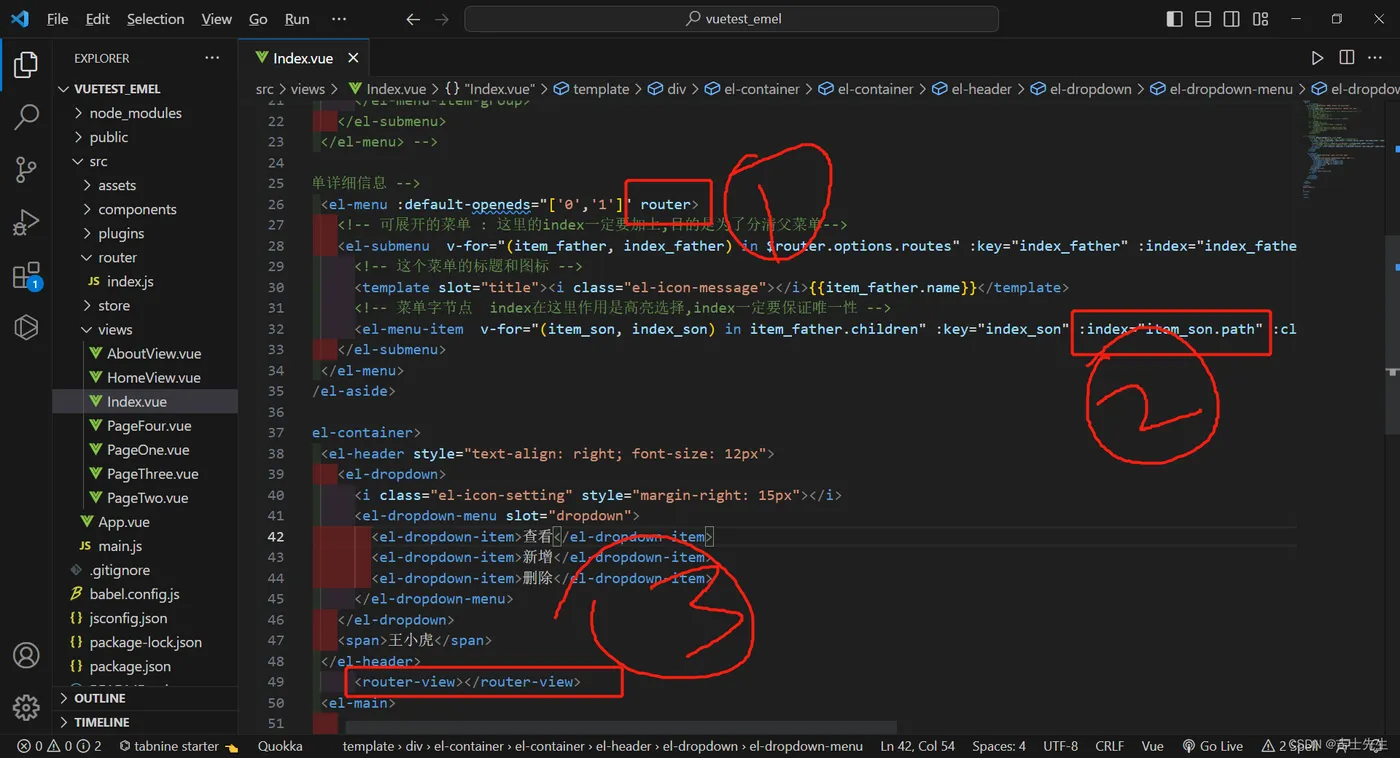Open the Edit menu
The height and width of the screenshot is (758, 1400).
click(x=98, y=19)
